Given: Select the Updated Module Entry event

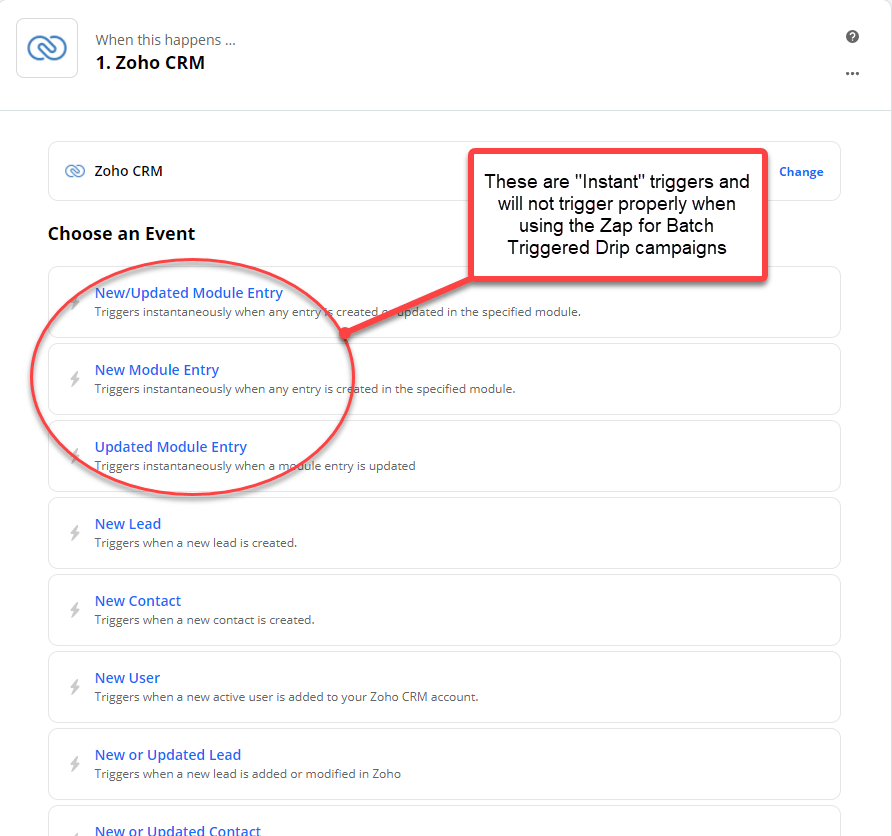Looking at the screenshot, I should pyautogui.click(x=444, y=456).
